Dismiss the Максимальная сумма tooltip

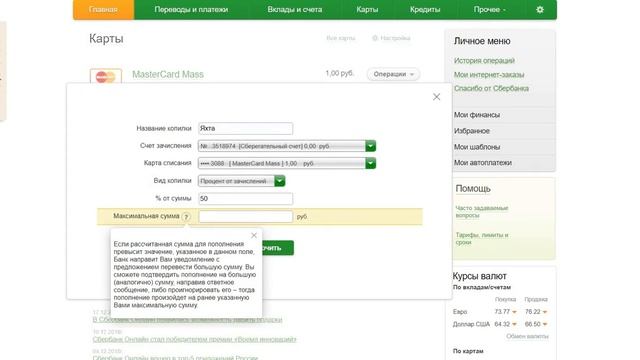click(254, 236)
